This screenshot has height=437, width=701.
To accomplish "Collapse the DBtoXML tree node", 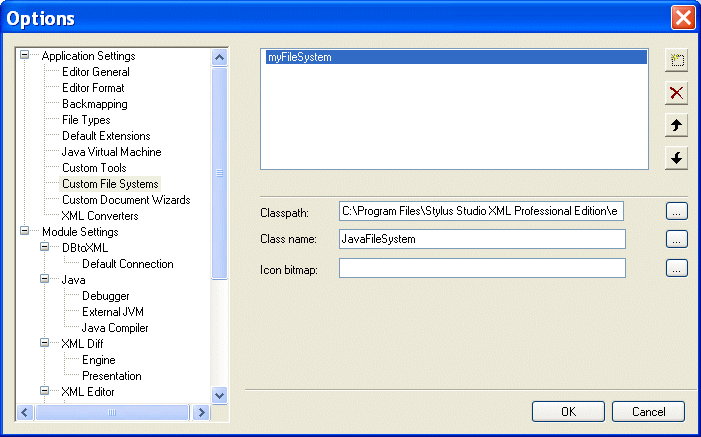I will 45,248.
